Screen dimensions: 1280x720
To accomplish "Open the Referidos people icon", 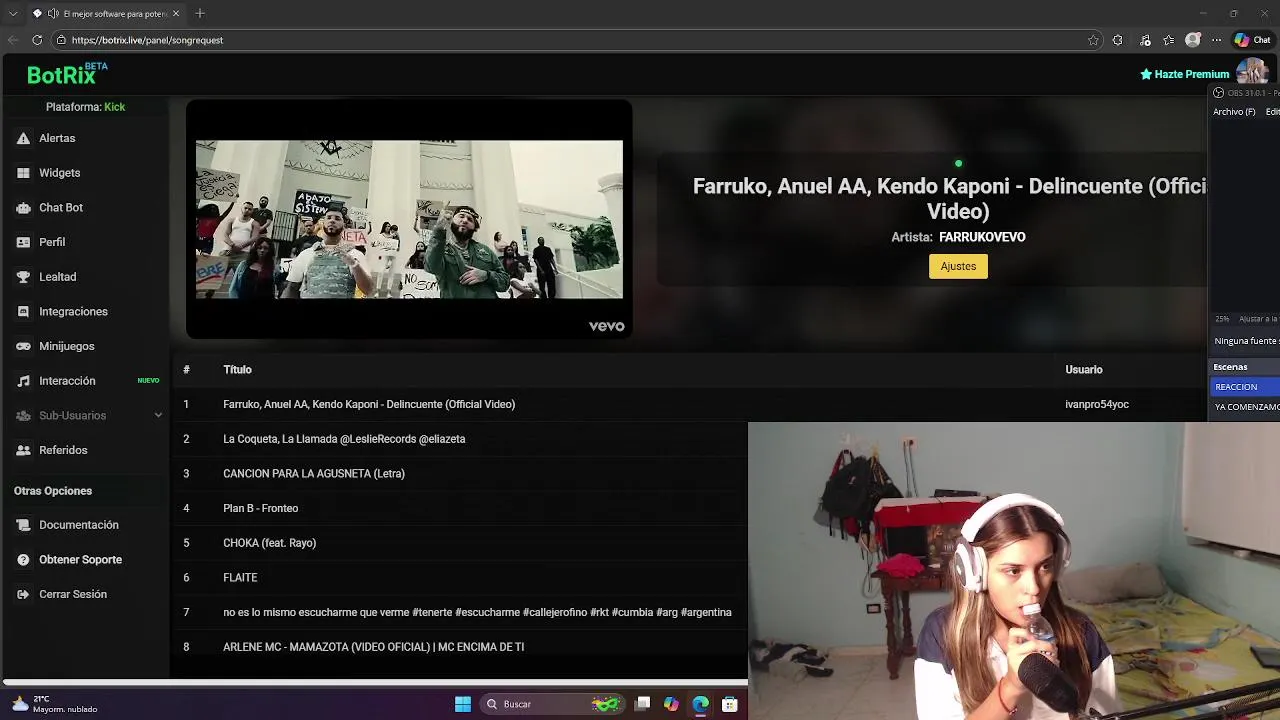I will tap(23, 450).
